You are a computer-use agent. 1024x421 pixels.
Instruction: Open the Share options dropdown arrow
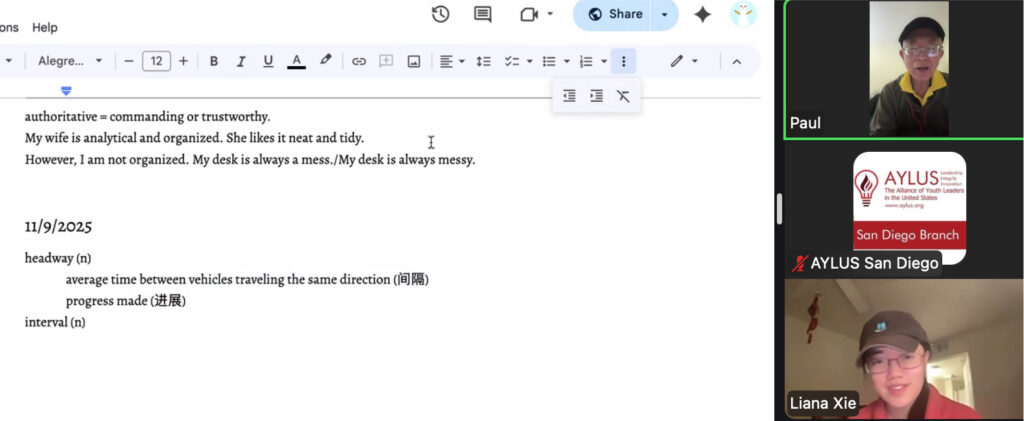point(665,14)
